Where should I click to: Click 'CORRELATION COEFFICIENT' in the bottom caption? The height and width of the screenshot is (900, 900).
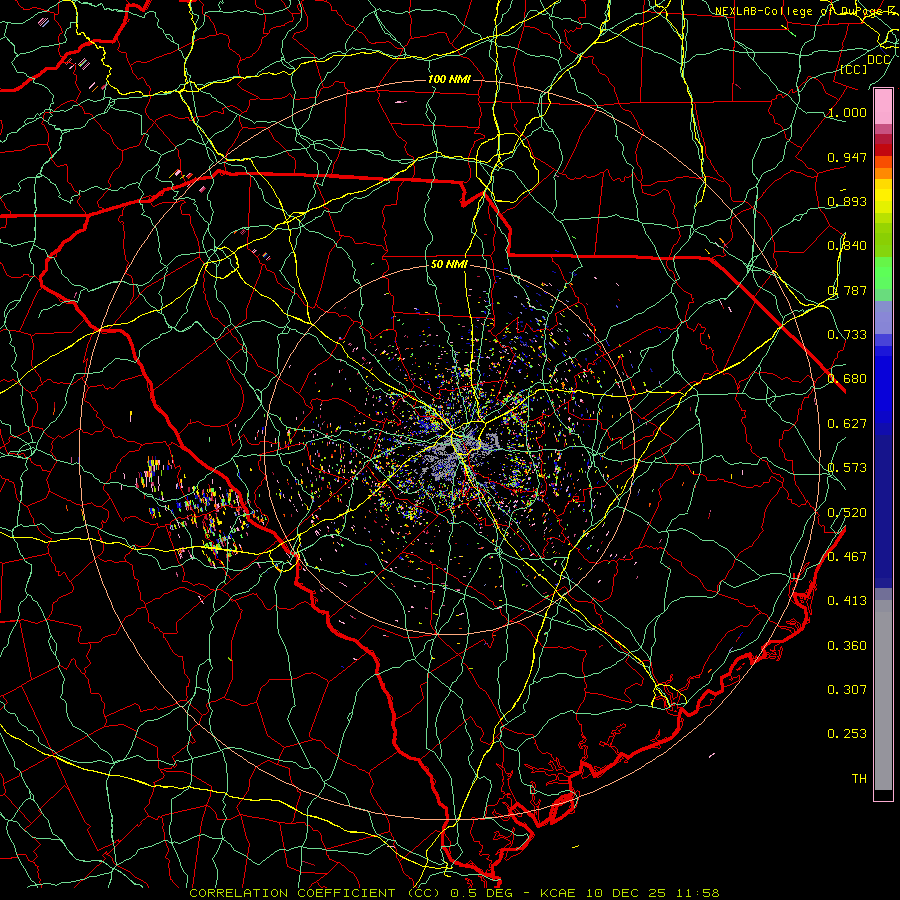[x=292, y=893]
